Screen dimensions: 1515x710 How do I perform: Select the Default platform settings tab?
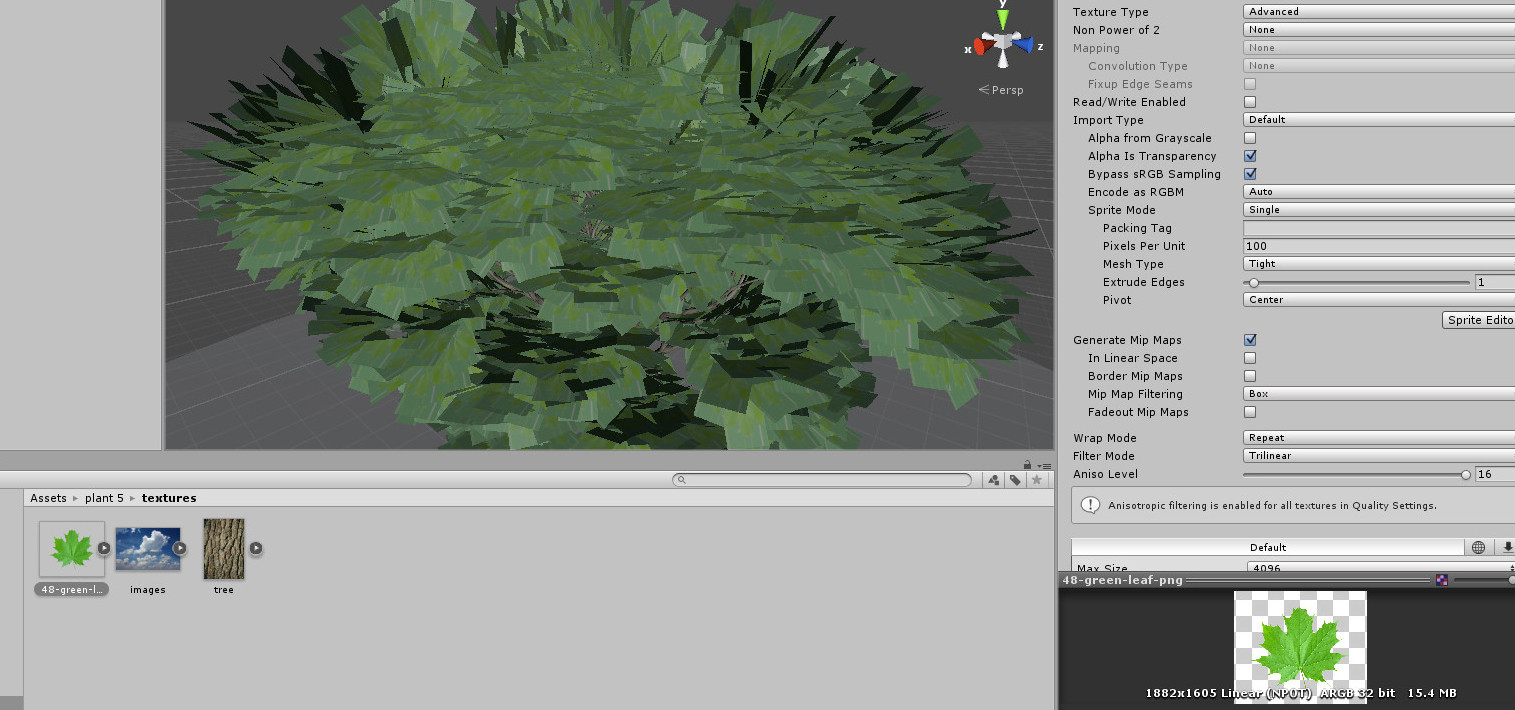pos(1268,547)
